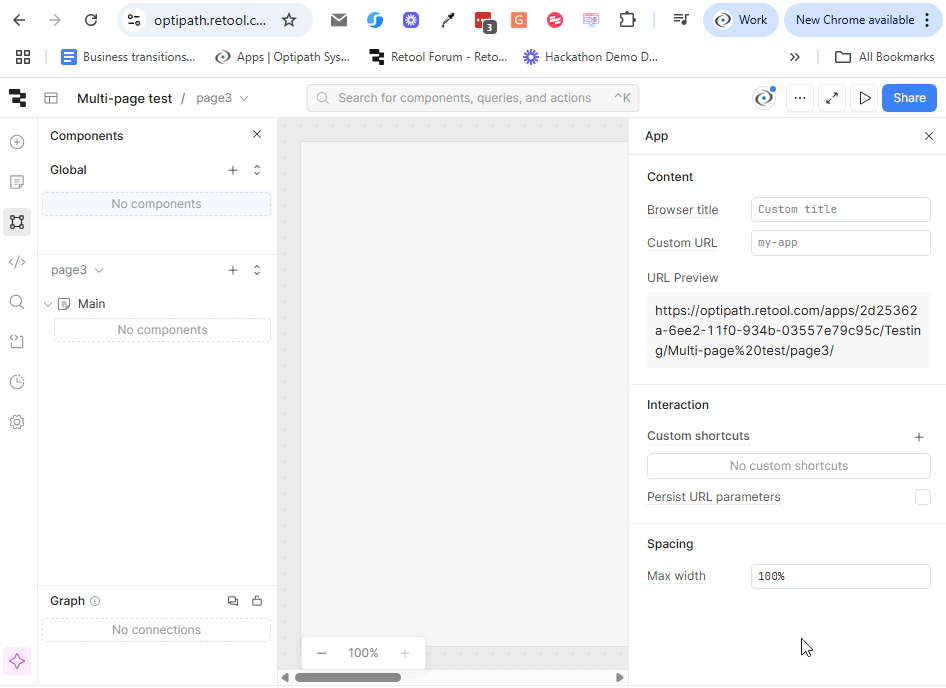Open the search sidebar icon
This screenshot has height=688, width=946.
click(x=17, y=302)
